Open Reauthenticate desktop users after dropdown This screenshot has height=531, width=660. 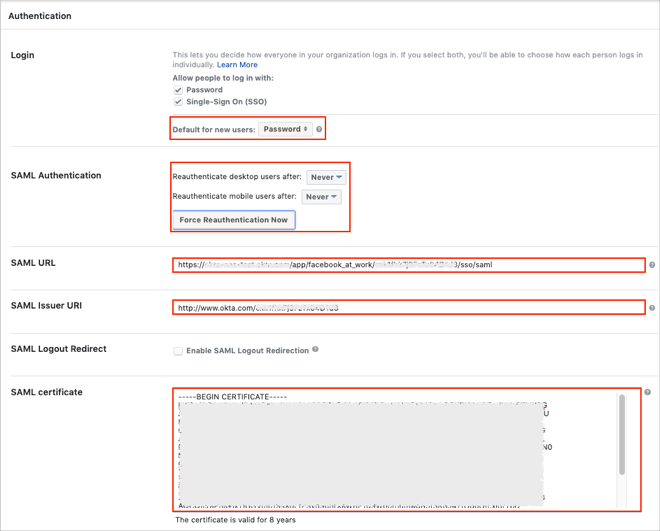coord(326,177)
